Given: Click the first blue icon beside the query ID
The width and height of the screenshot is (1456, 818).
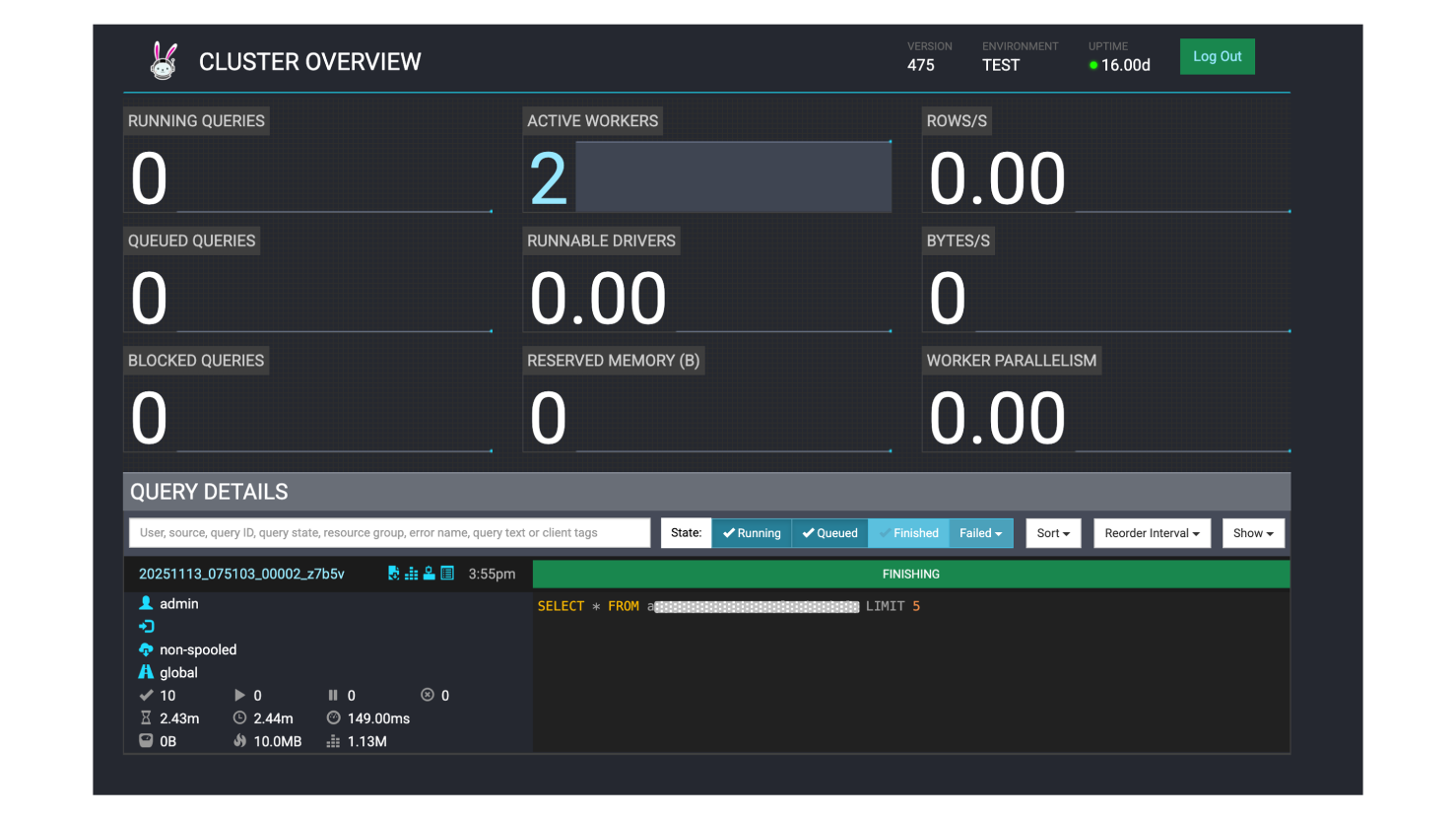Looking at the screenshot, I should [x=394, y=574].
